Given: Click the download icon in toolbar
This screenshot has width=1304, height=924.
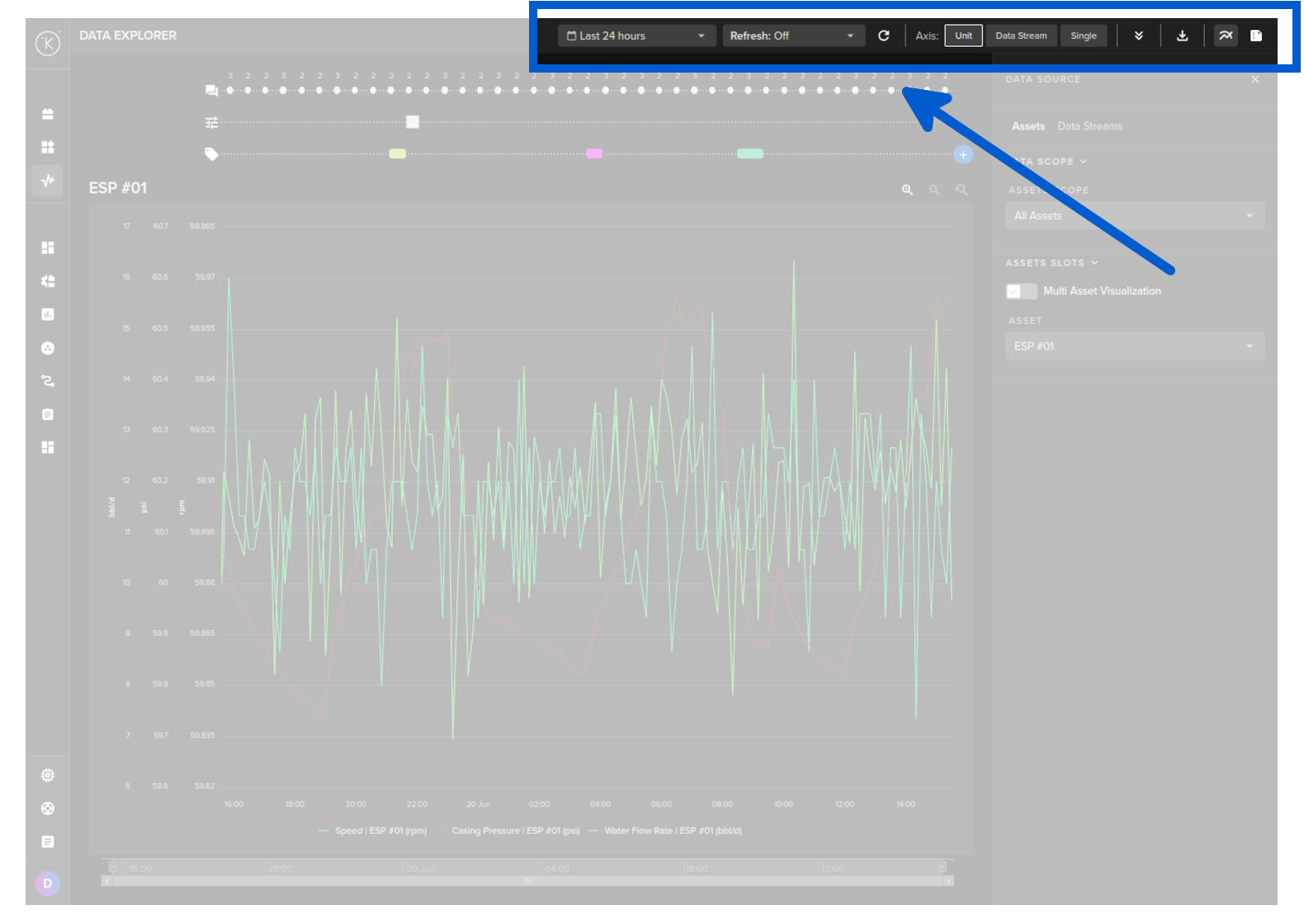Looking at the screenshot, I should [x=1182, y=36].
